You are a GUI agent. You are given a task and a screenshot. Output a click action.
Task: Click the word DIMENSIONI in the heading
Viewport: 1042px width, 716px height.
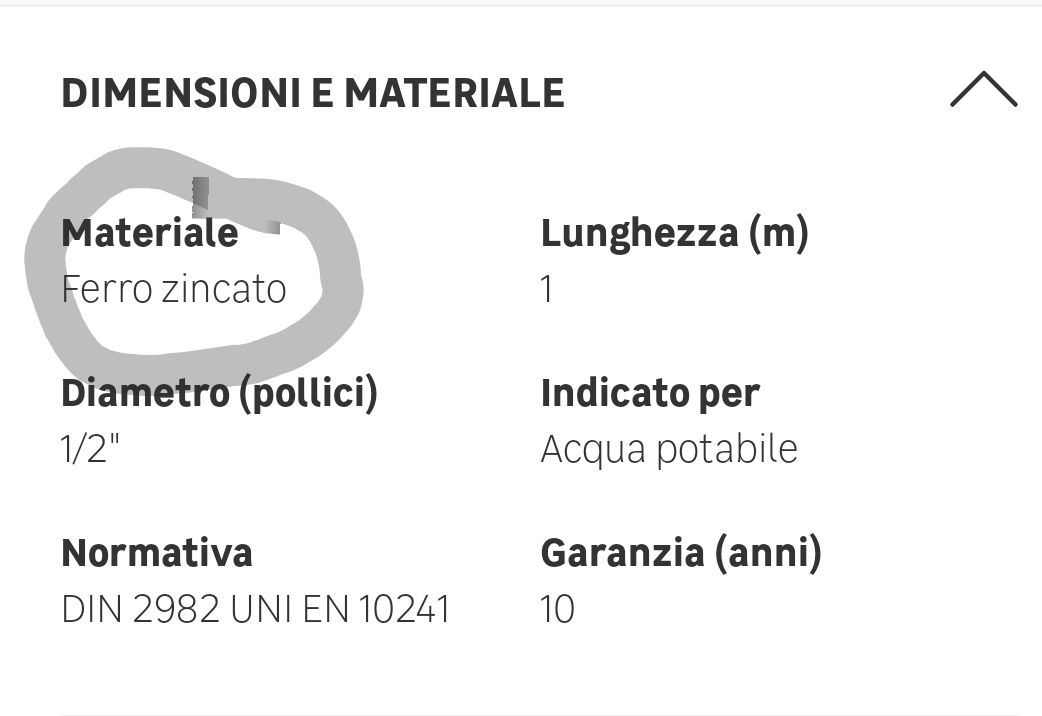[181, 92]
